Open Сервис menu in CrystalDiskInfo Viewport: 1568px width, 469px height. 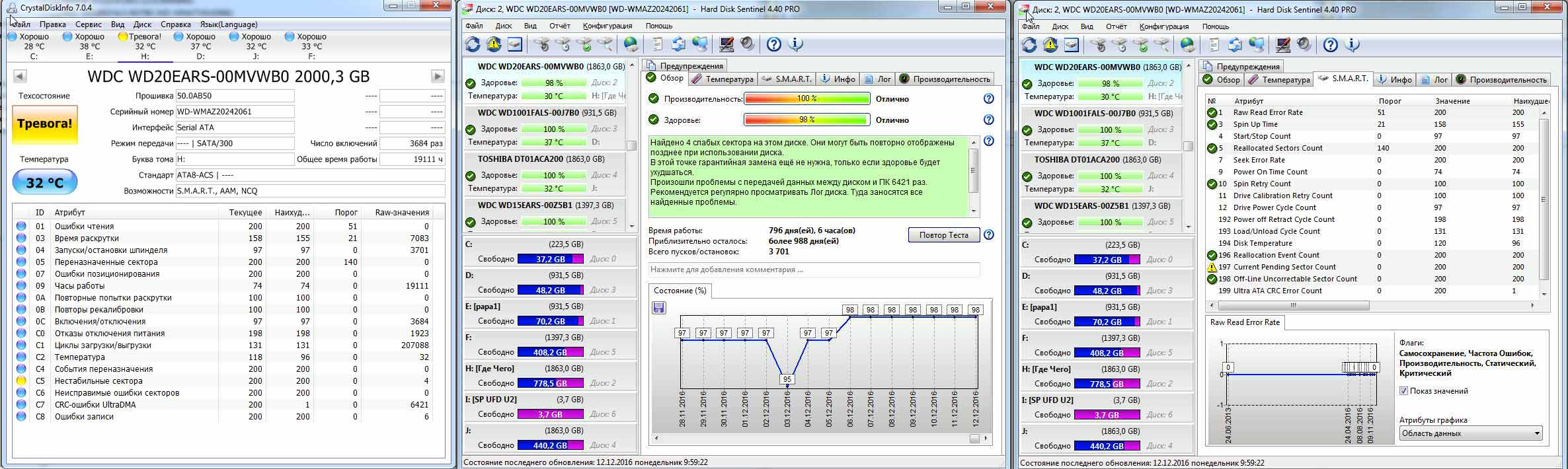(88, 24)
